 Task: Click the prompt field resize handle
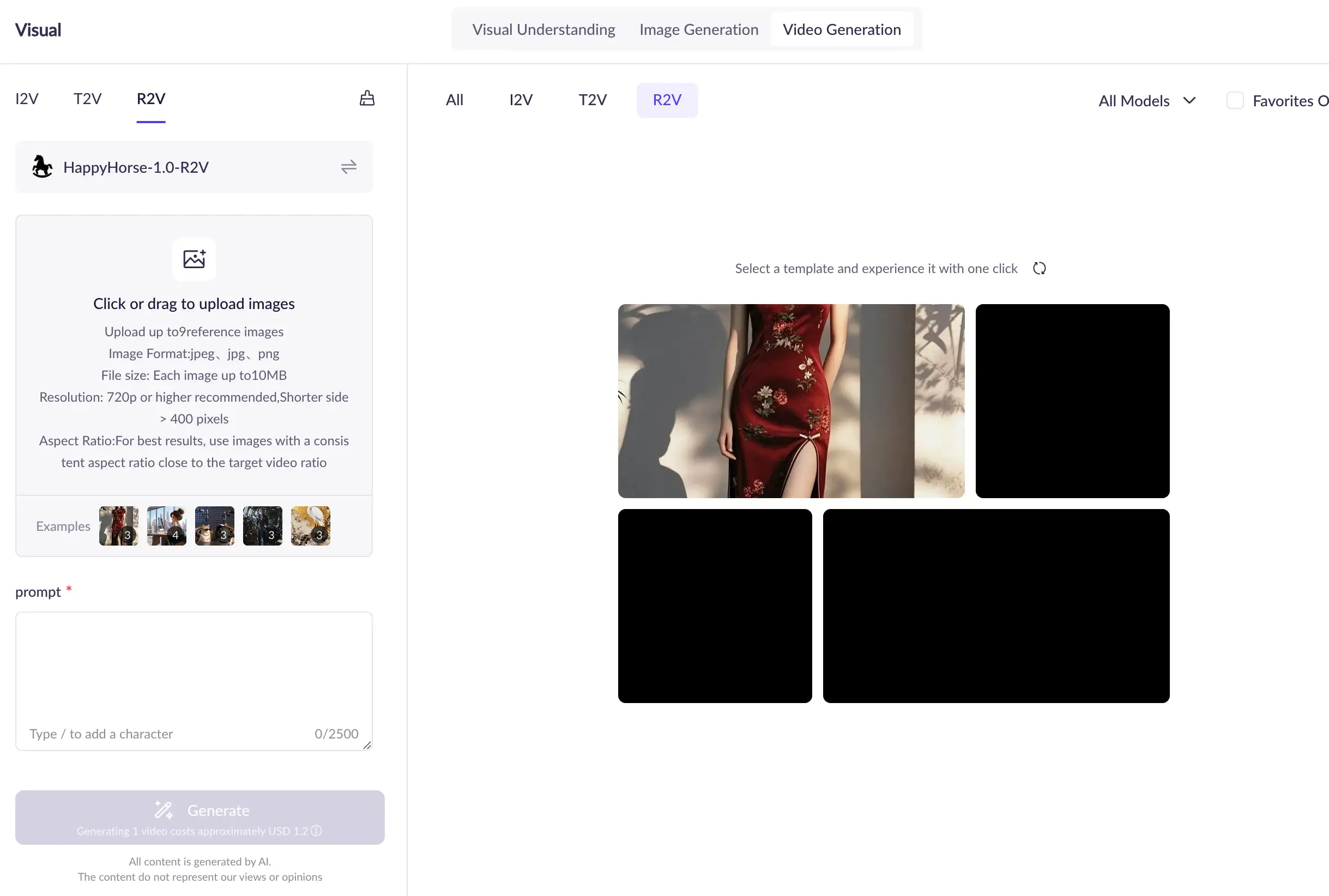click(367, 744)
